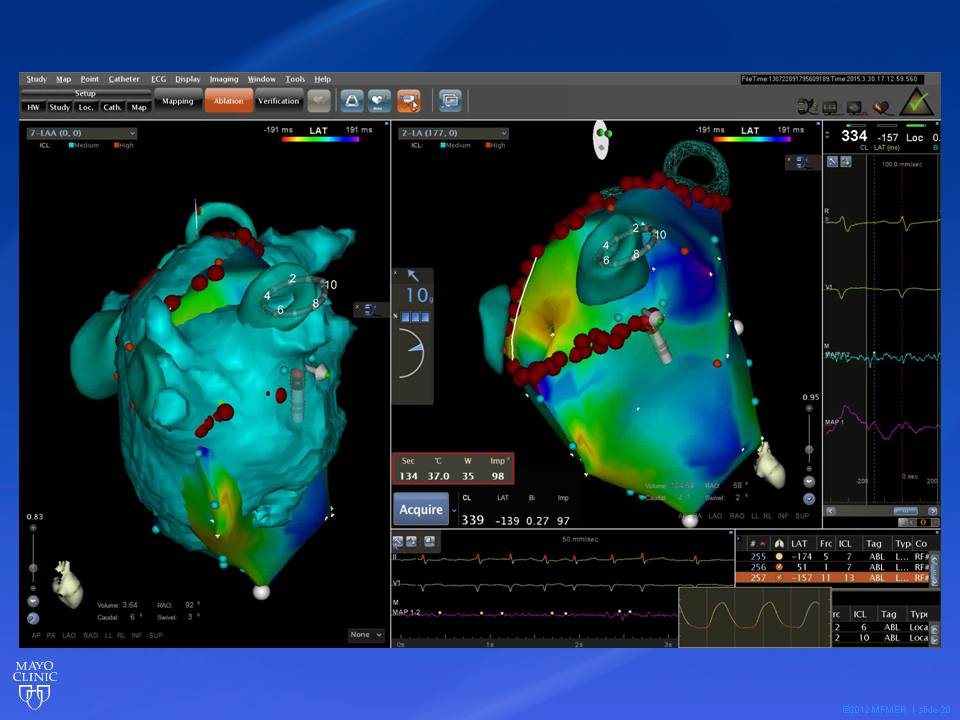
Task: Open the Imaging menu
Action: (x=224, y=79)
